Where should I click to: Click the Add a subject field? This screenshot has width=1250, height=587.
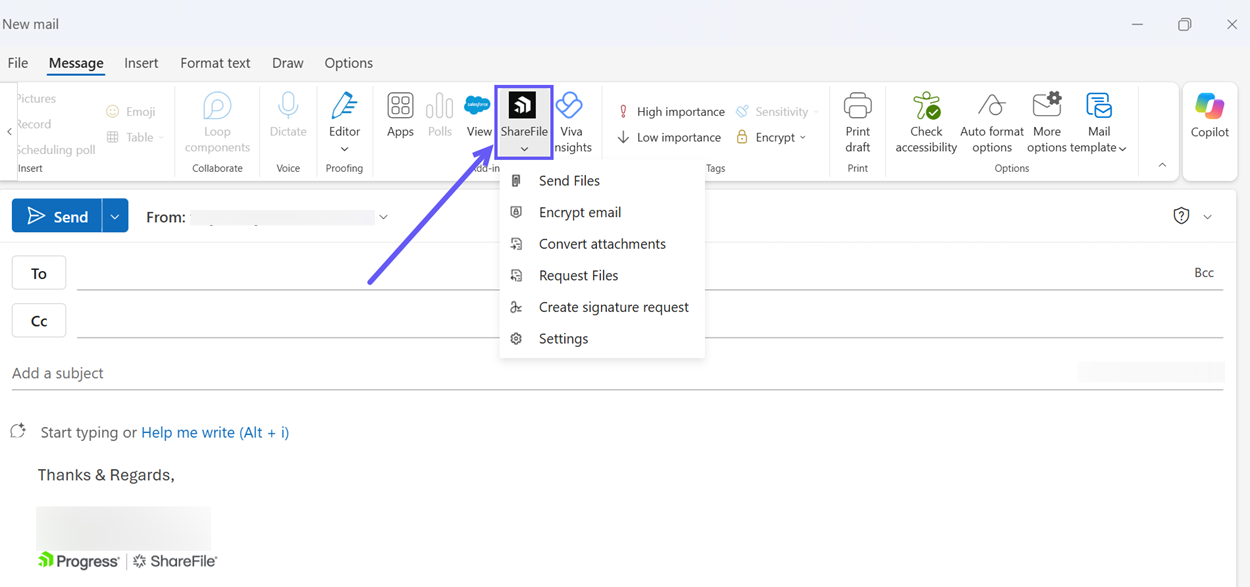[540, 373]
